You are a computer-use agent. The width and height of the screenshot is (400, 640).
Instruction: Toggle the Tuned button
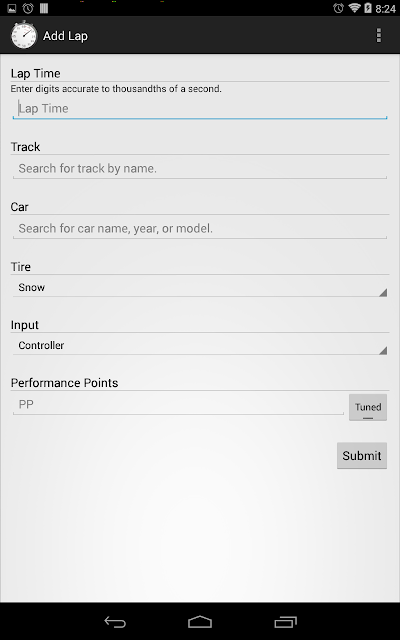[x=368, y=407]
